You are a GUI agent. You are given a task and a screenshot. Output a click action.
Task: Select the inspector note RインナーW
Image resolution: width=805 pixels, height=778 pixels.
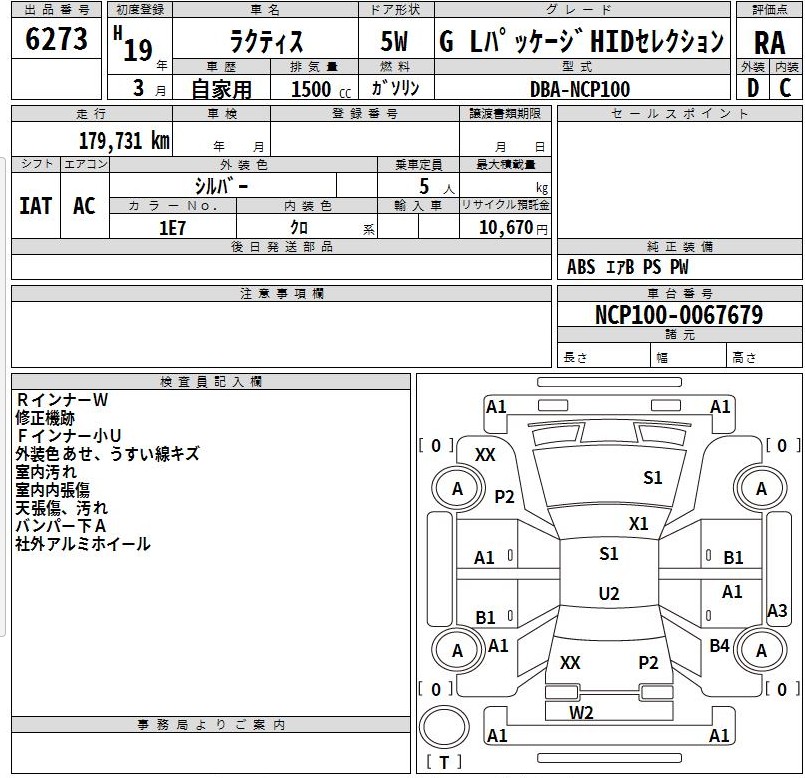click(x=62, y=400)
